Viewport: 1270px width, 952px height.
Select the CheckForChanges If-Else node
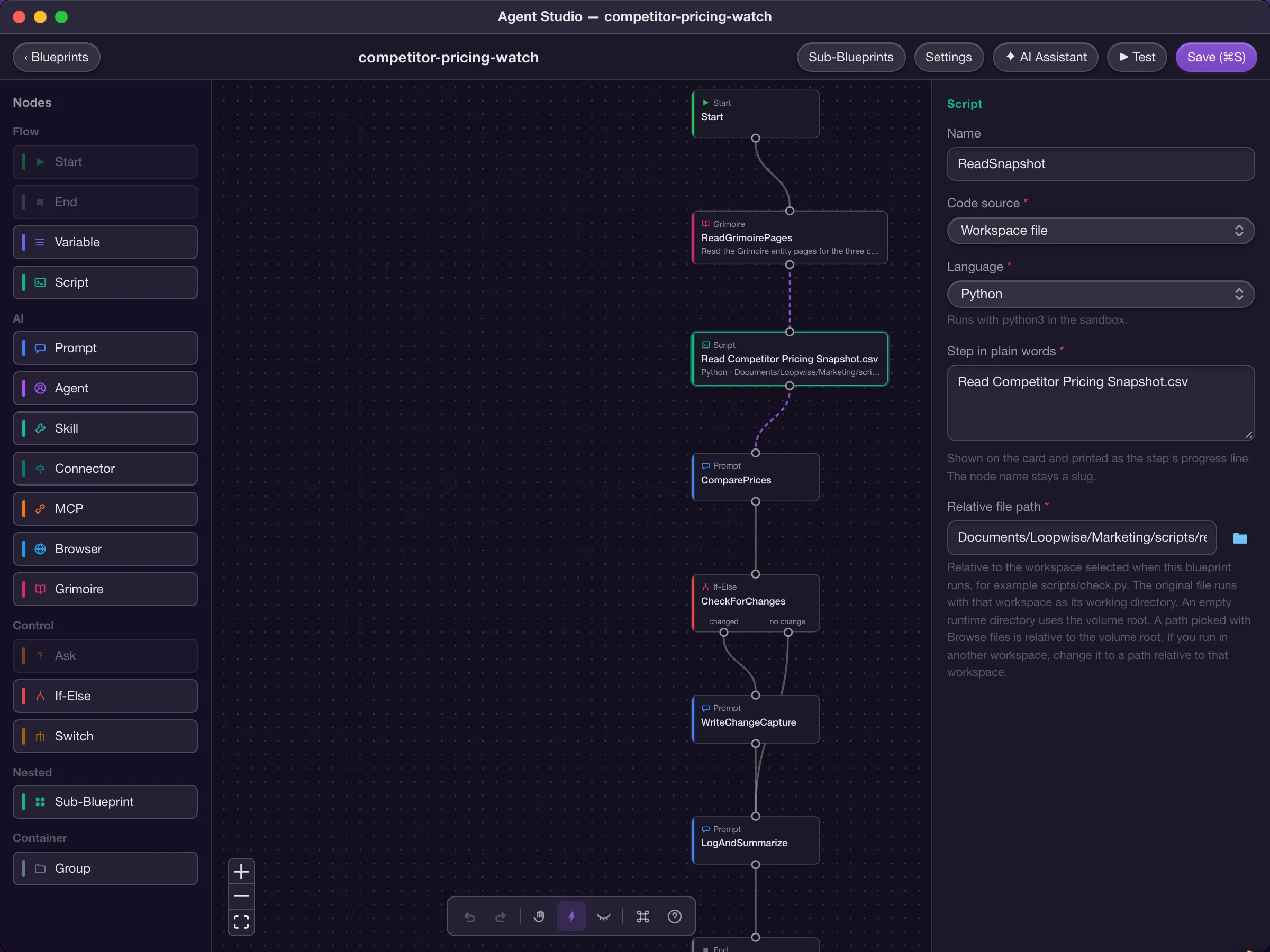tap(756, 603)
